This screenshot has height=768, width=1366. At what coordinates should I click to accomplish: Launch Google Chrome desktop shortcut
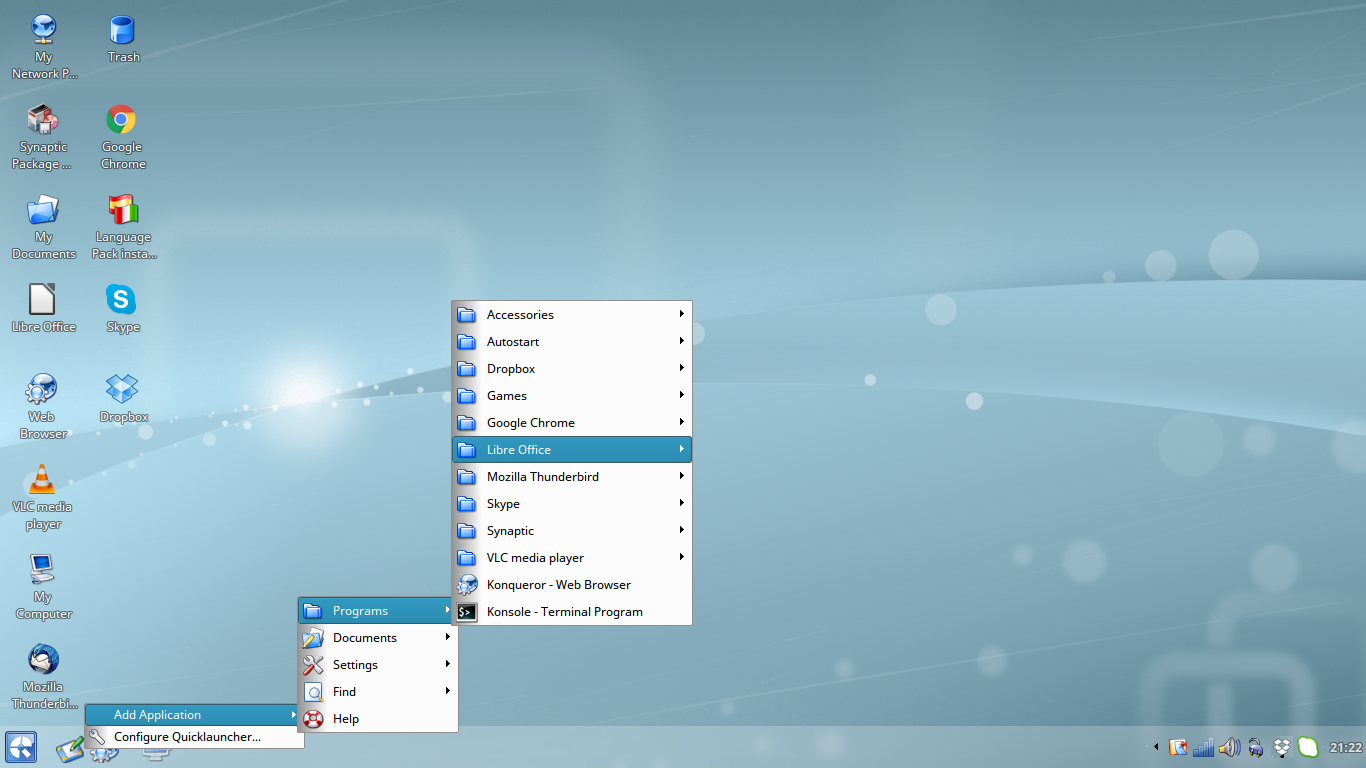(122, 137)
